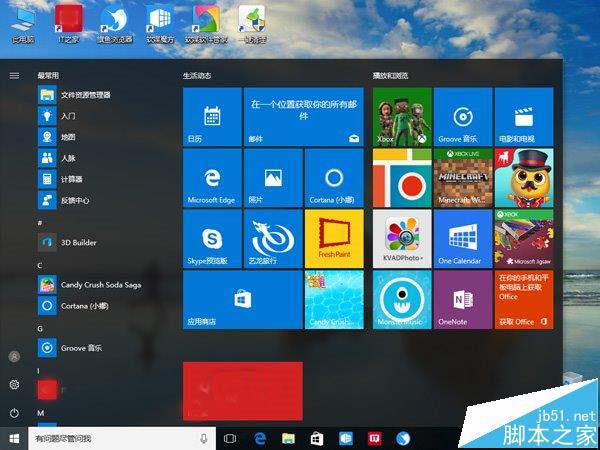Open the OneNote tile
The image size is (600, 450).
463,300
